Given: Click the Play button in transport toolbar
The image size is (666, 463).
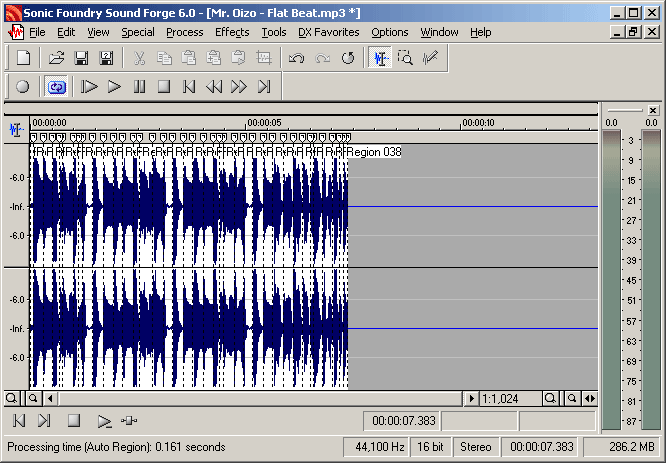Looking at the screenshot, I should pos(114,87).
